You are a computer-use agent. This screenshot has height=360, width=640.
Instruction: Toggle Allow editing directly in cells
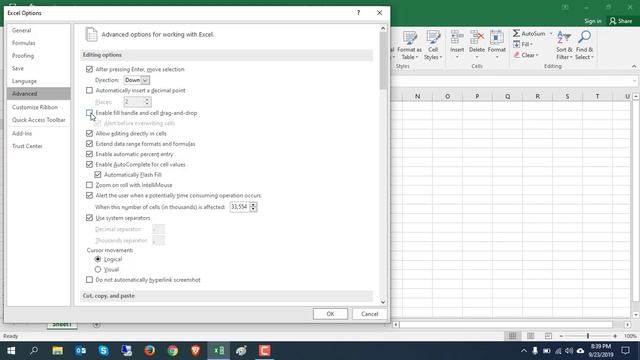[89, 133]
